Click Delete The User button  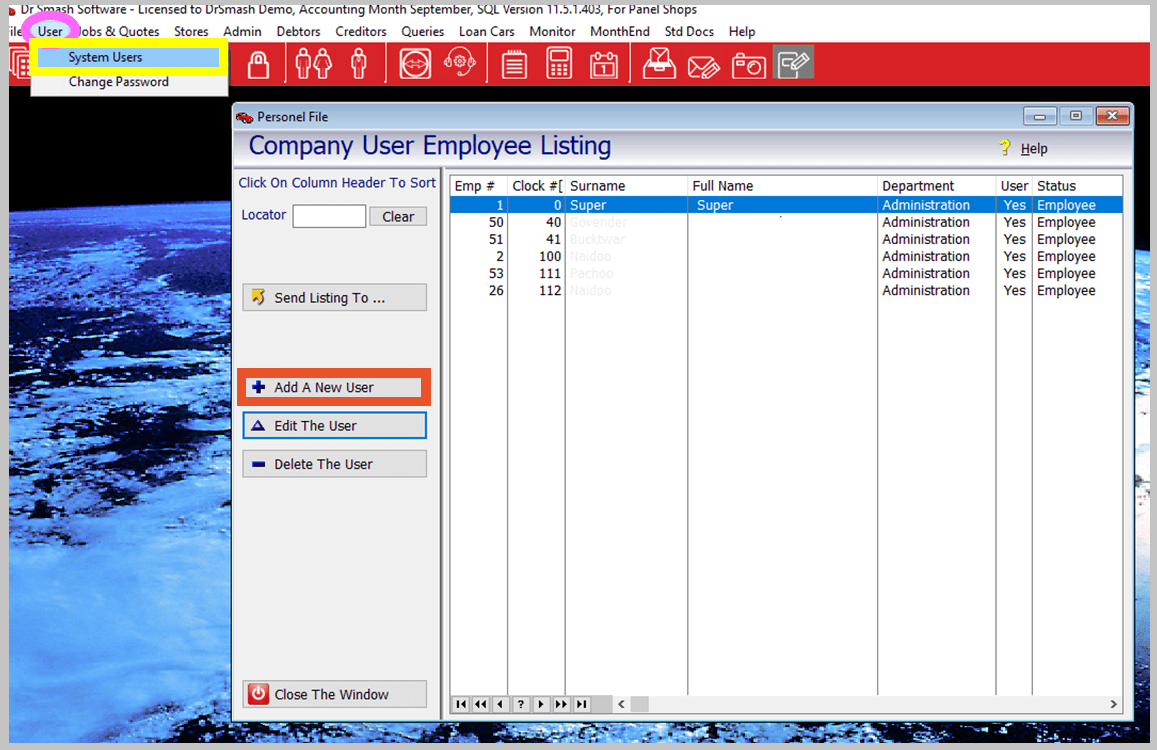pos(334,464)
